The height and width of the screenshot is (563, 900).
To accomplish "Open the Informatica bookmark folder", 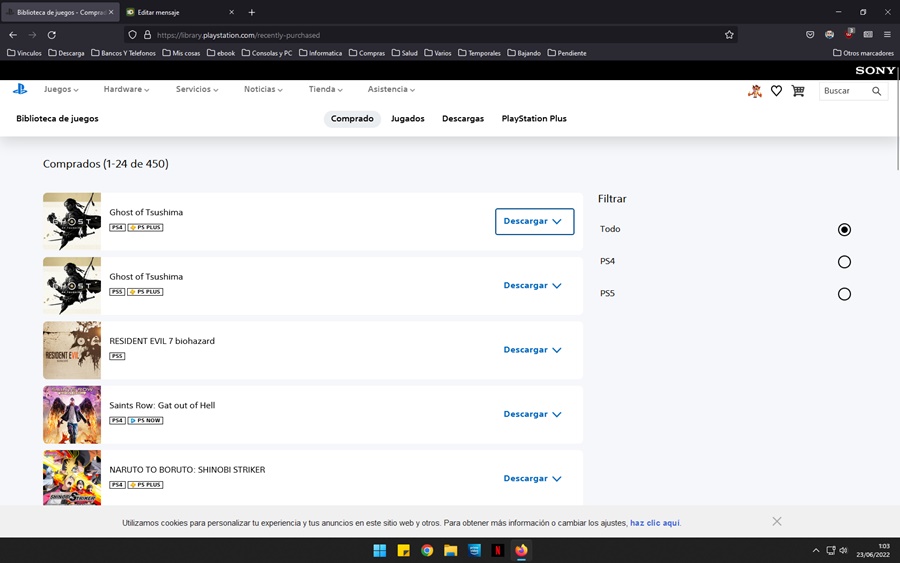I will [x=320, y=53].
